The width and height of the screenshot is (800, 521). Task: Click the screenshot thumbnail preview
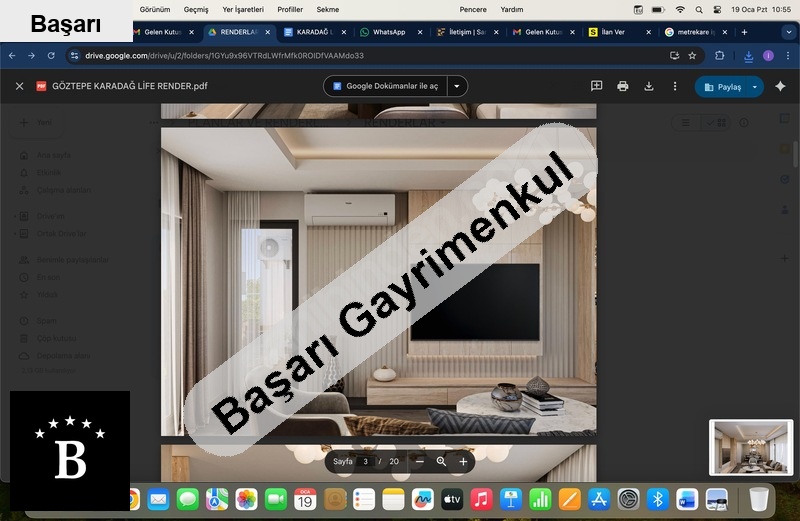(750, 447)
